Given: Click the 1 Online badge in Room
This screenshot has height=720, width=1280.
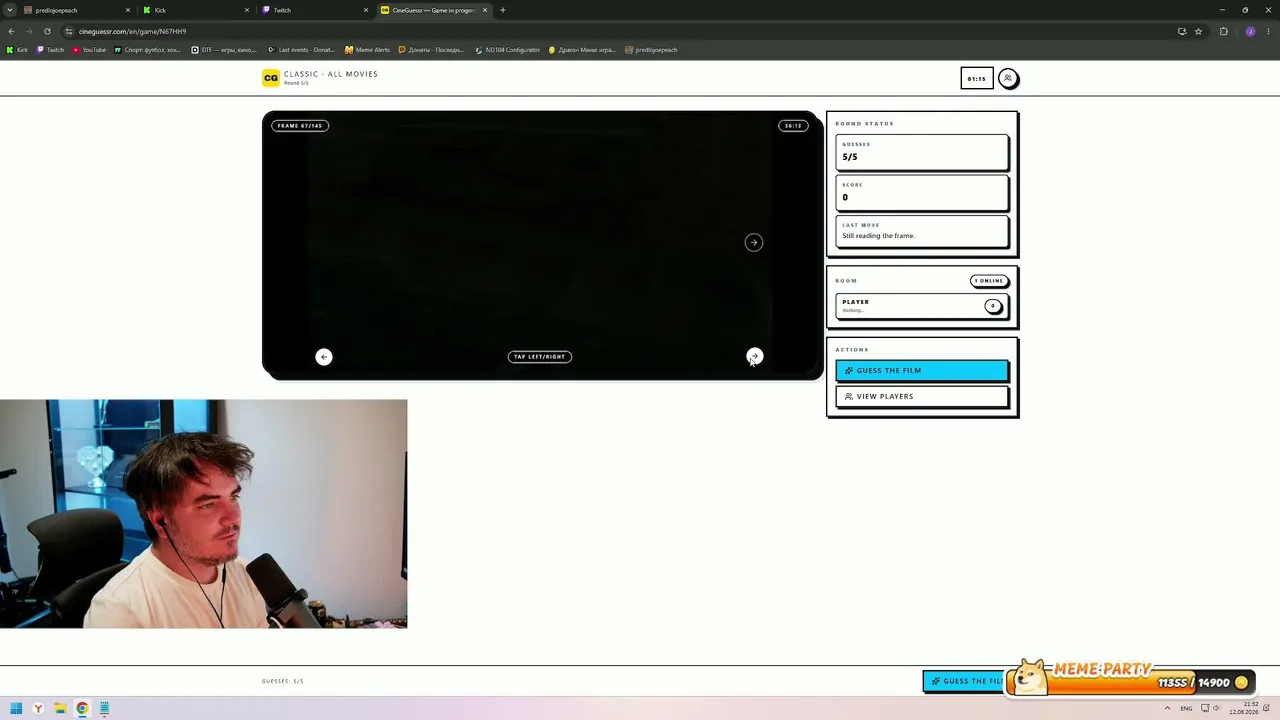Looking at the screenshot, I should point(988,281).
